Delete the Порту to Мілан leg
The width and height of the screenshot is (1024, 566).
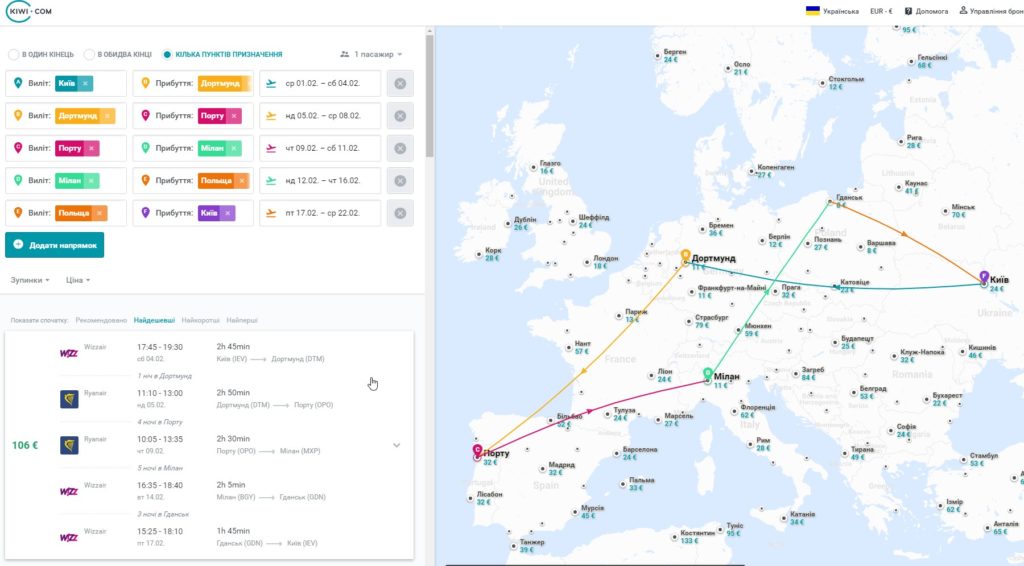pos(400,148)
